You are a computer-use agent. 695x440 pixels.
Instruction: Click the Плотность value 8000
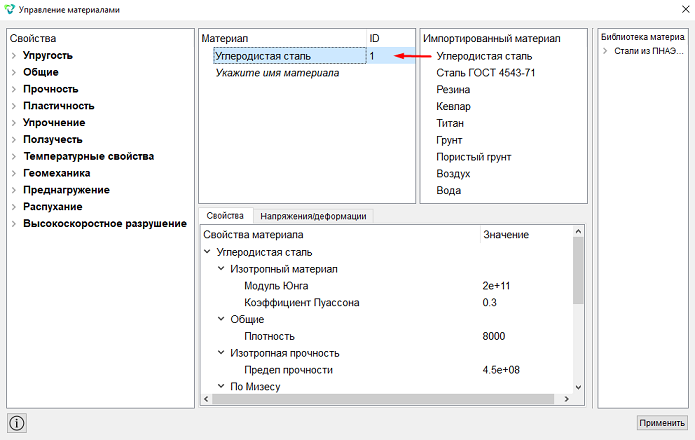[x=493, y=336]
